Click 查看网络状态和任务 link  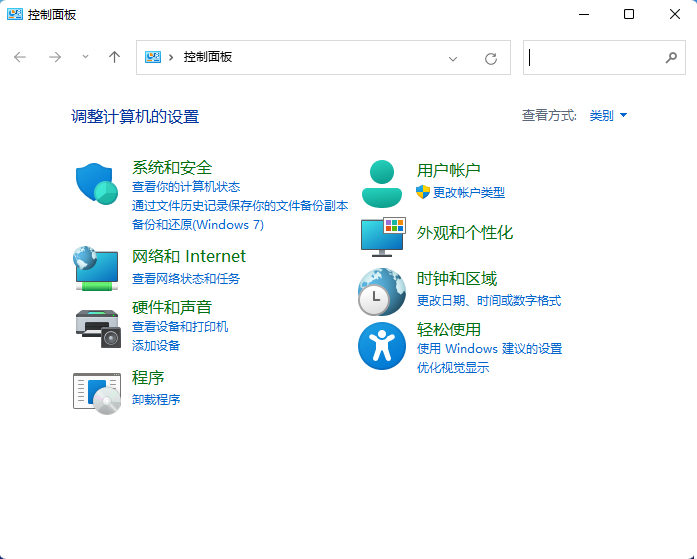tap(186, 279)
